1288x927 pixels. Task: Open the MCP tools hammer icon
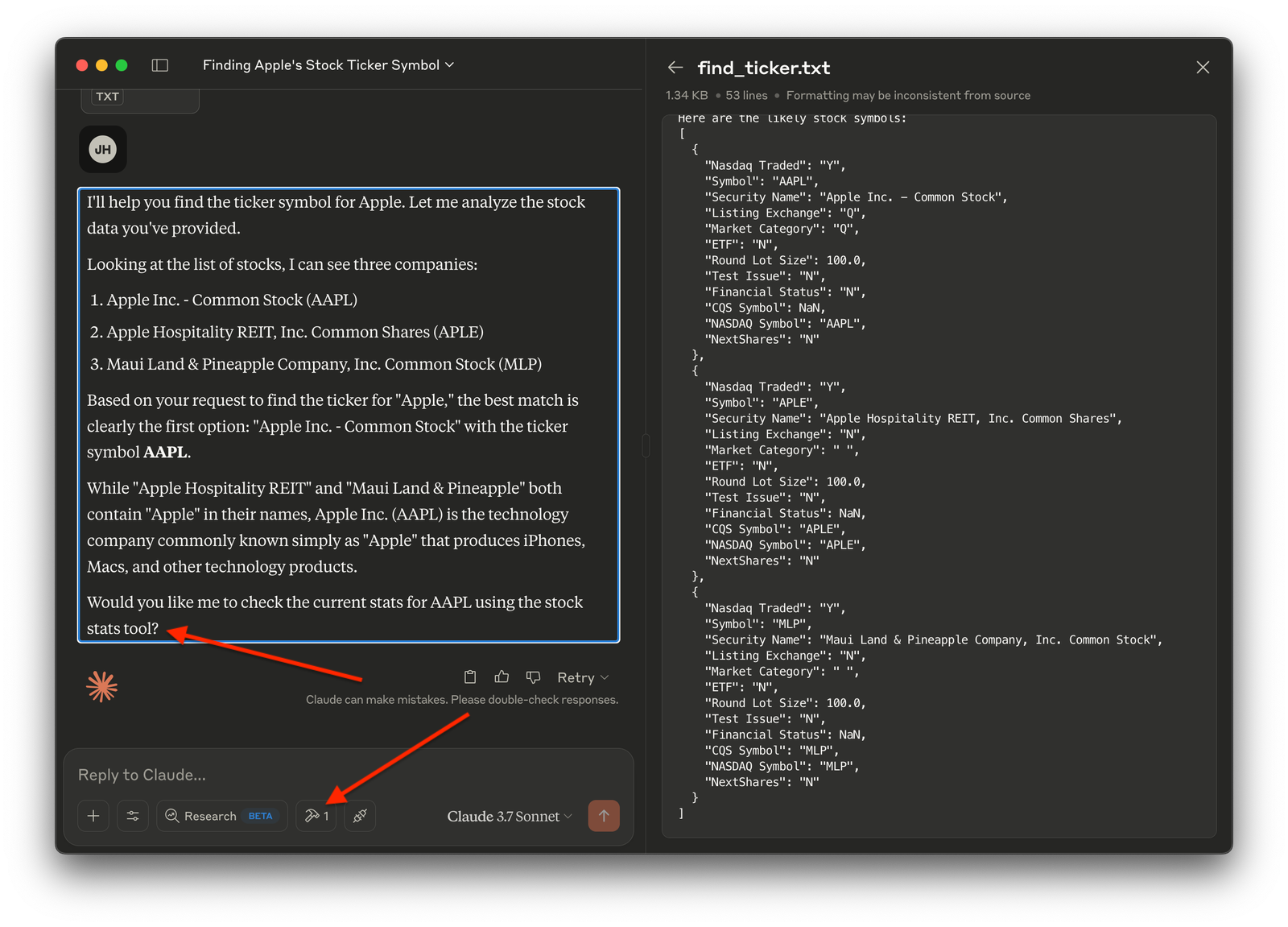(316, 816)
